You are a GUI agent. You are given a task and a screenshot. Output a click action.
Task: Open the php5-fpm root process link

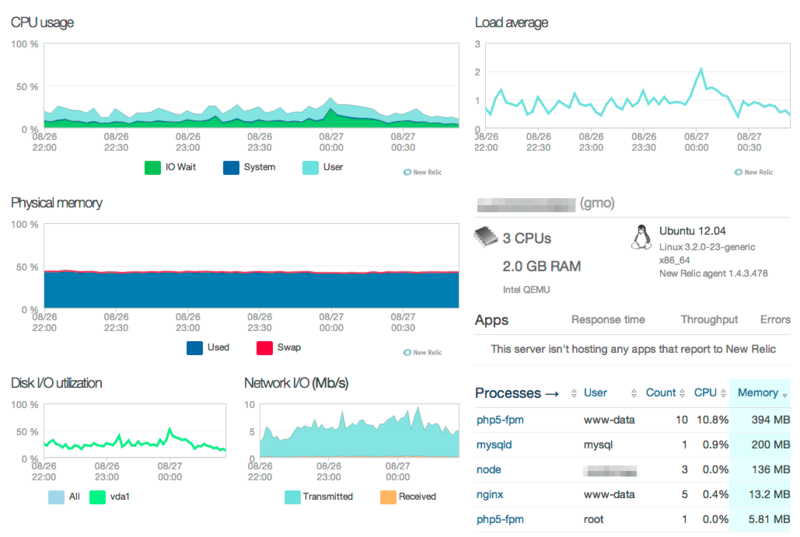coord(500,520)
